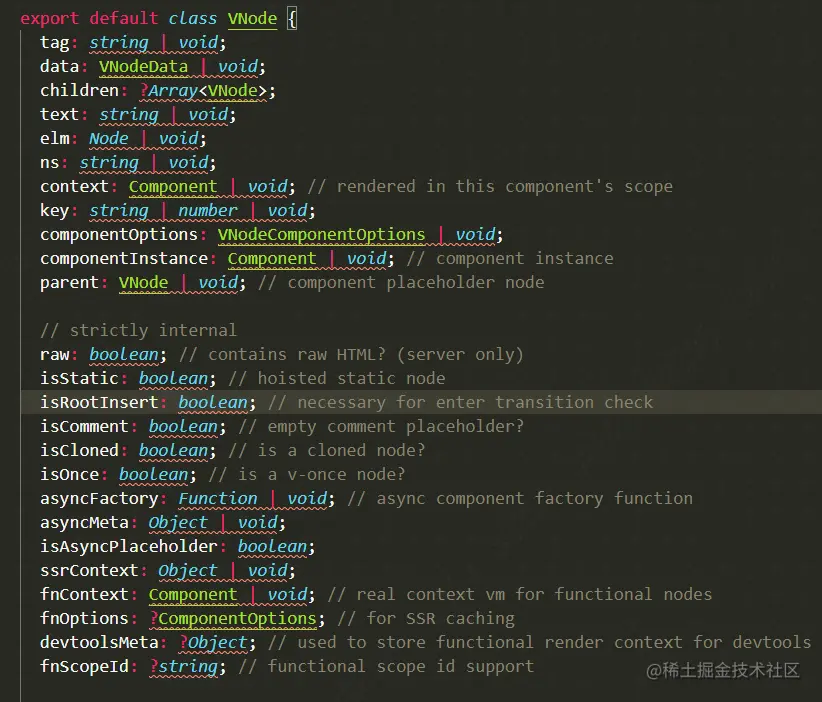
Task: Click the '// component placeholder node' comment
Action: click(x=401, y=283)
